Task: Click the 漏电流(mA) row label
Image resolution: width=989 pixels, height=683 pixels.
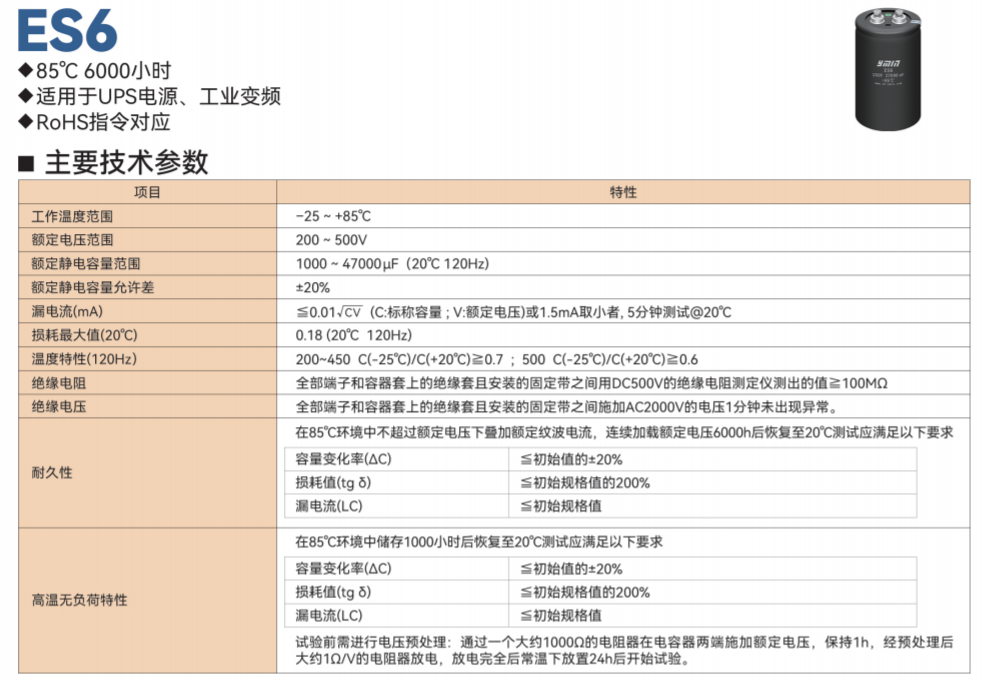Action: [68, 312]
